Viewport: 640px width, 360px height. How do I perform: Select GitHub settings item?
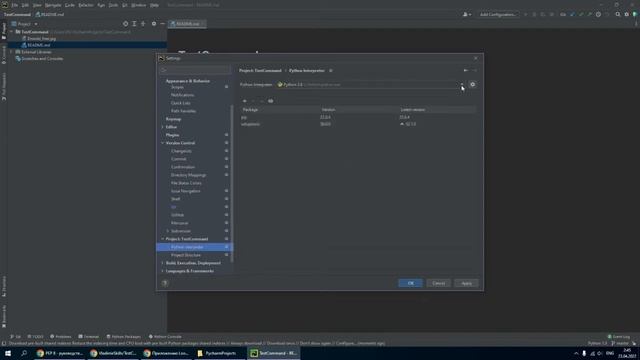pyautogui.click(x=177, y=215)
